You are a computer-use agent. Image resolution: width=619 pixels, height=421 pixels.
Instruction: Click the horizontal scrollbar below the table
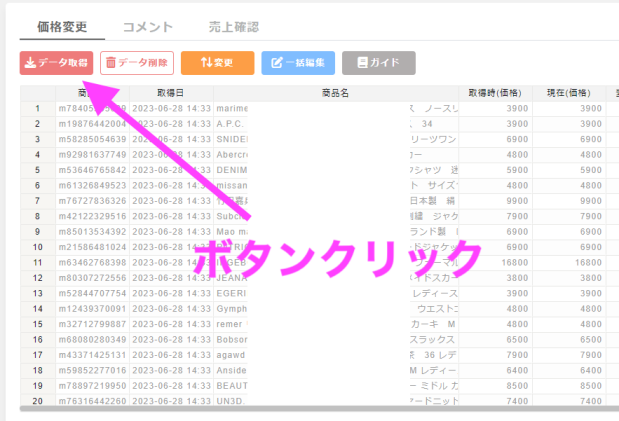(x=310, y=410)
